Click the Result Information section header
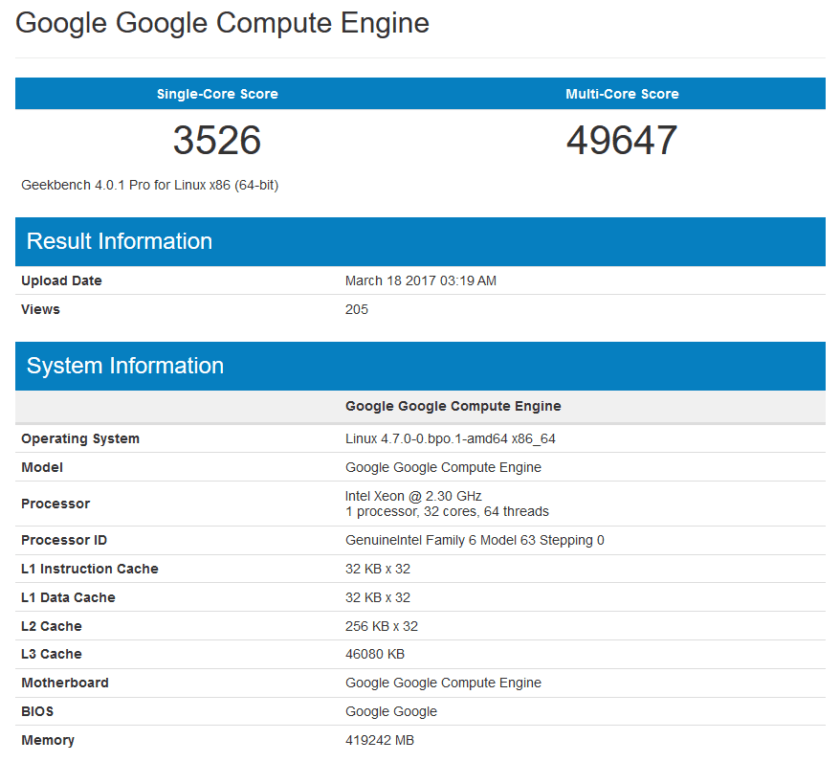 point(119,241)
